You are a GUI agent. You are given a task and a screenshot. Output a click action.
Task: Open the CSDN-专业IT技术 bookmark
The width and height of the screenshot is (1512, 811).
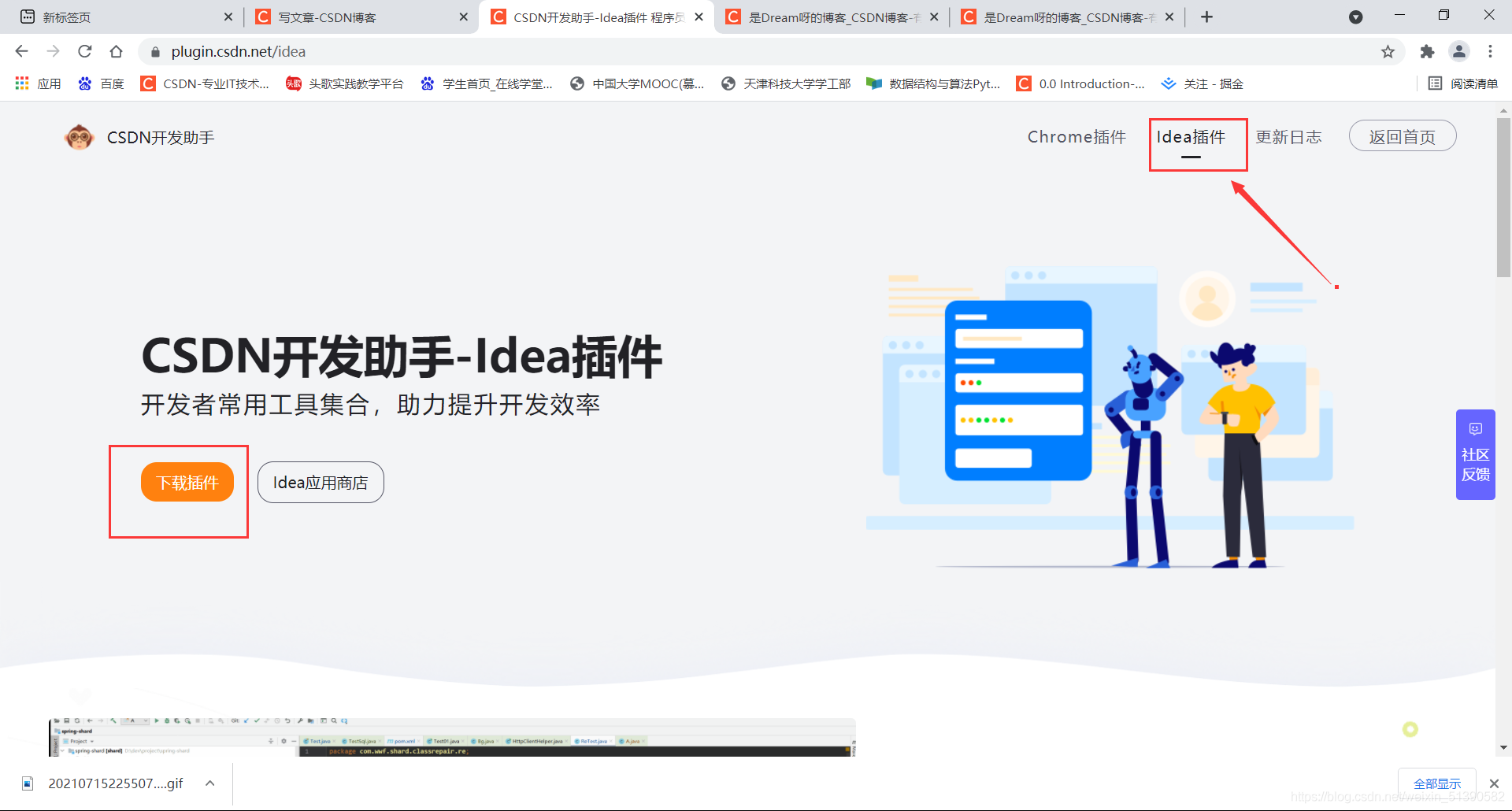tap(205, 83)
